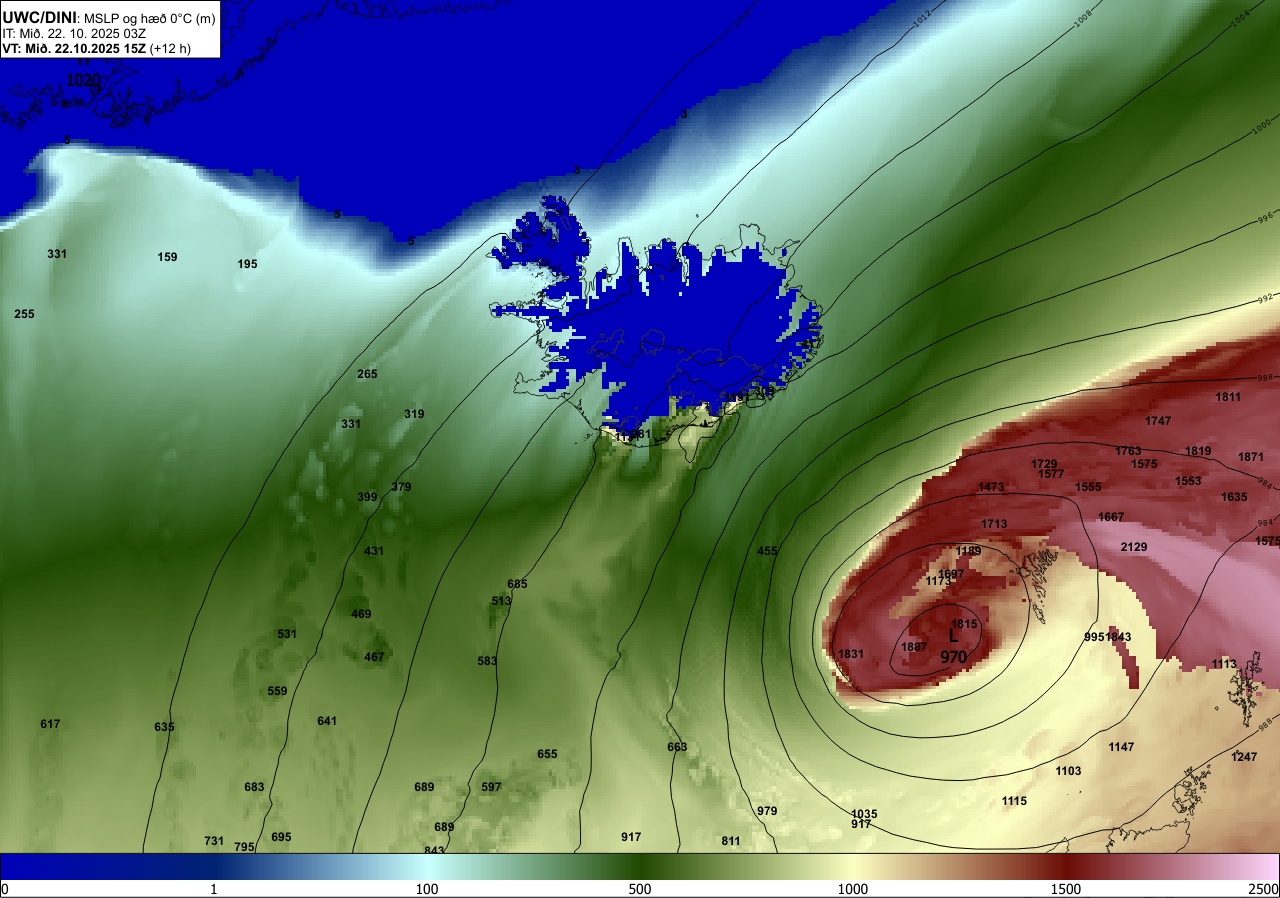Click the 1473 height label
Viewport: 1280px width, 898px height.
coord(991,487)
